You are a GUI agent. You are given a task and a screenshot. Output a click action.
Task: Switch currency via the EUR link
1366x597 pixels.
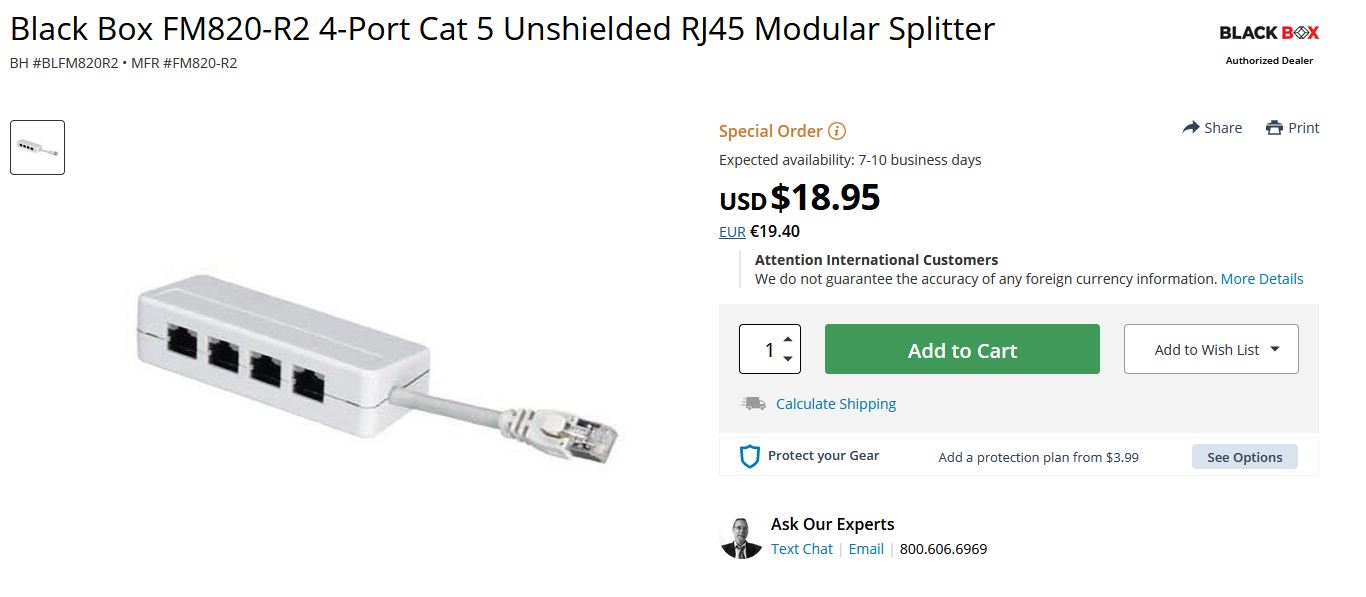[732, 232]
